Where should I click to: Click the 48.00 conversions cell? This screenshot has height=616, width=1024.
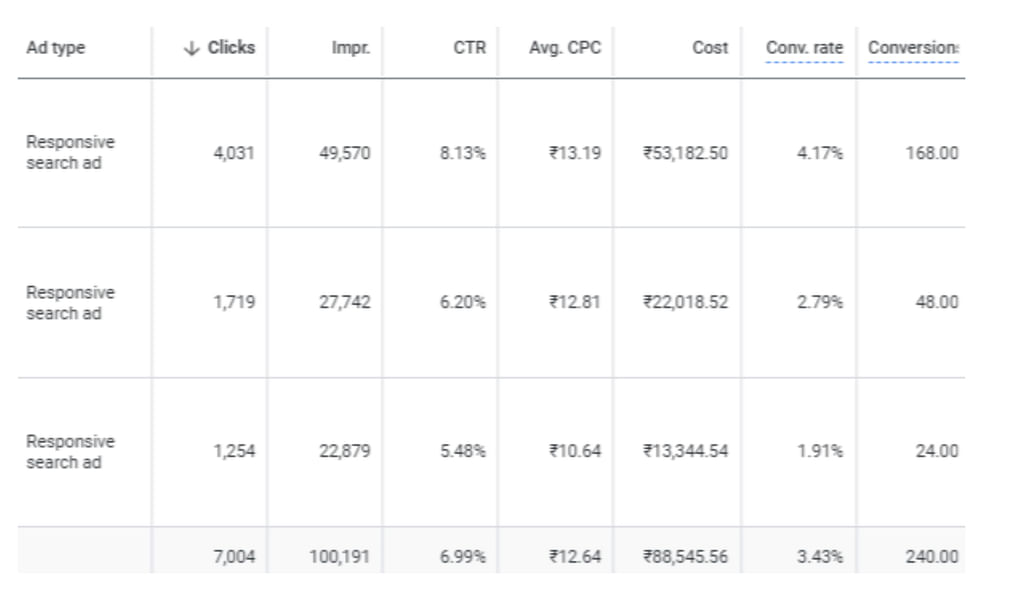coord(936,302)
